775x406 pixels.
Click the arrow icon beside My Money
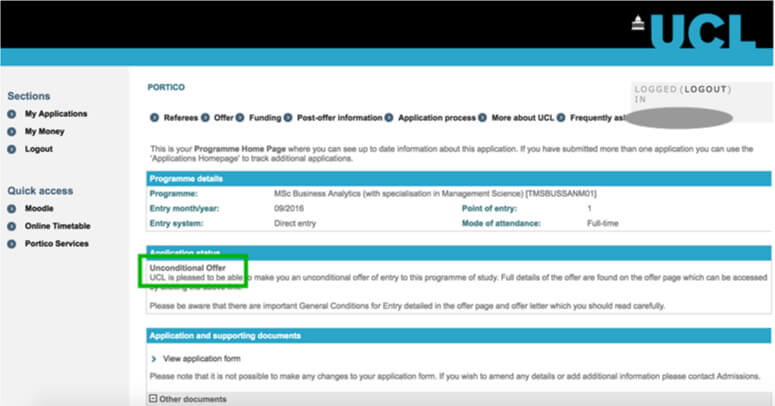[11, 132]
